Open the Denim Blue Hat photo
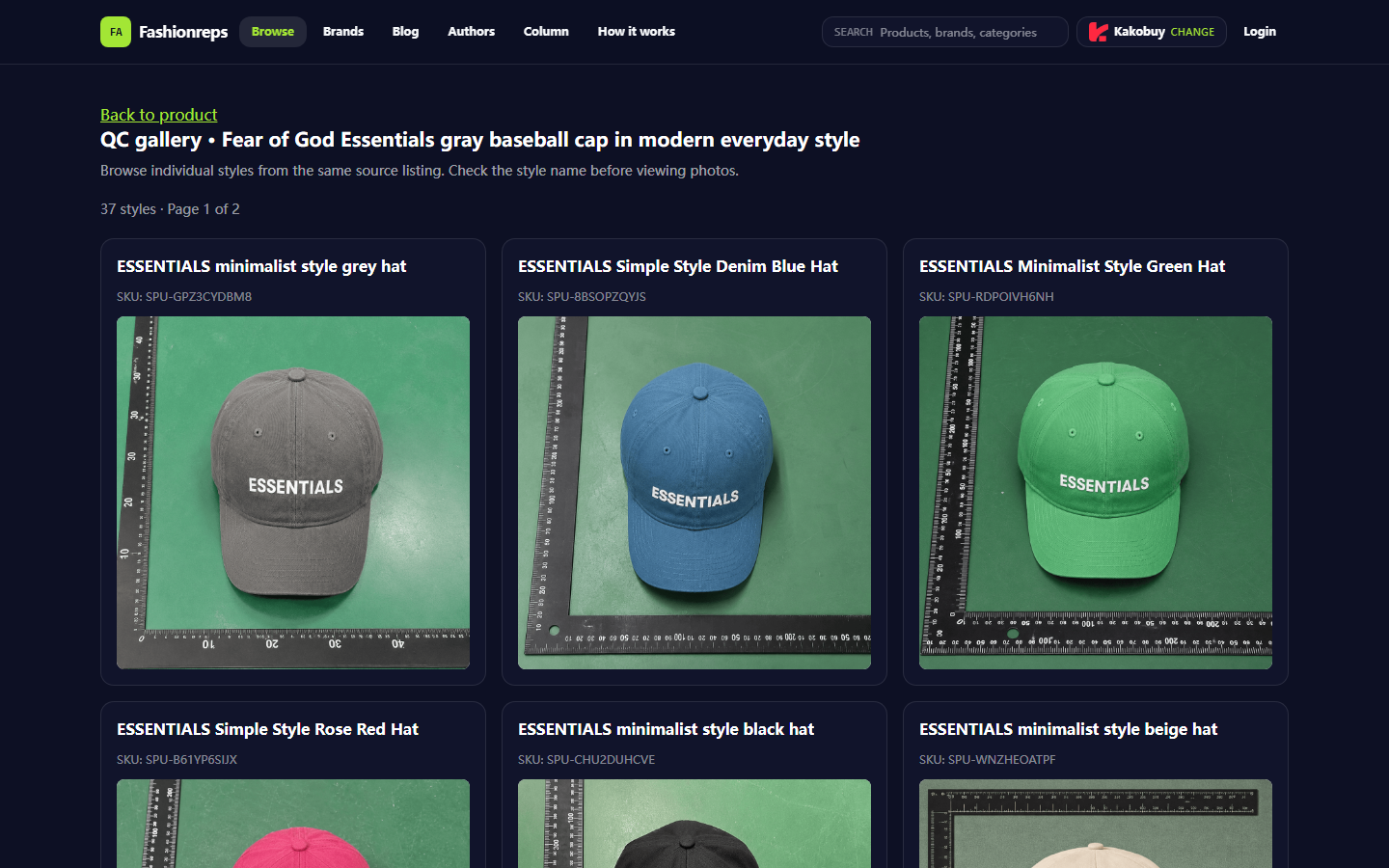The width and height of the screenshot is (1389, 868). [x=694, y=493]
